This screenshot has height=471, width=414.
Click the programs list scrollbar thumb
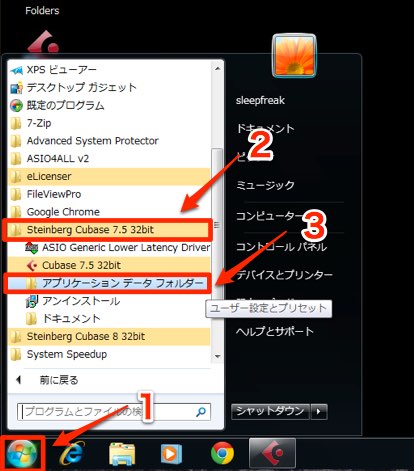point(217,224)
